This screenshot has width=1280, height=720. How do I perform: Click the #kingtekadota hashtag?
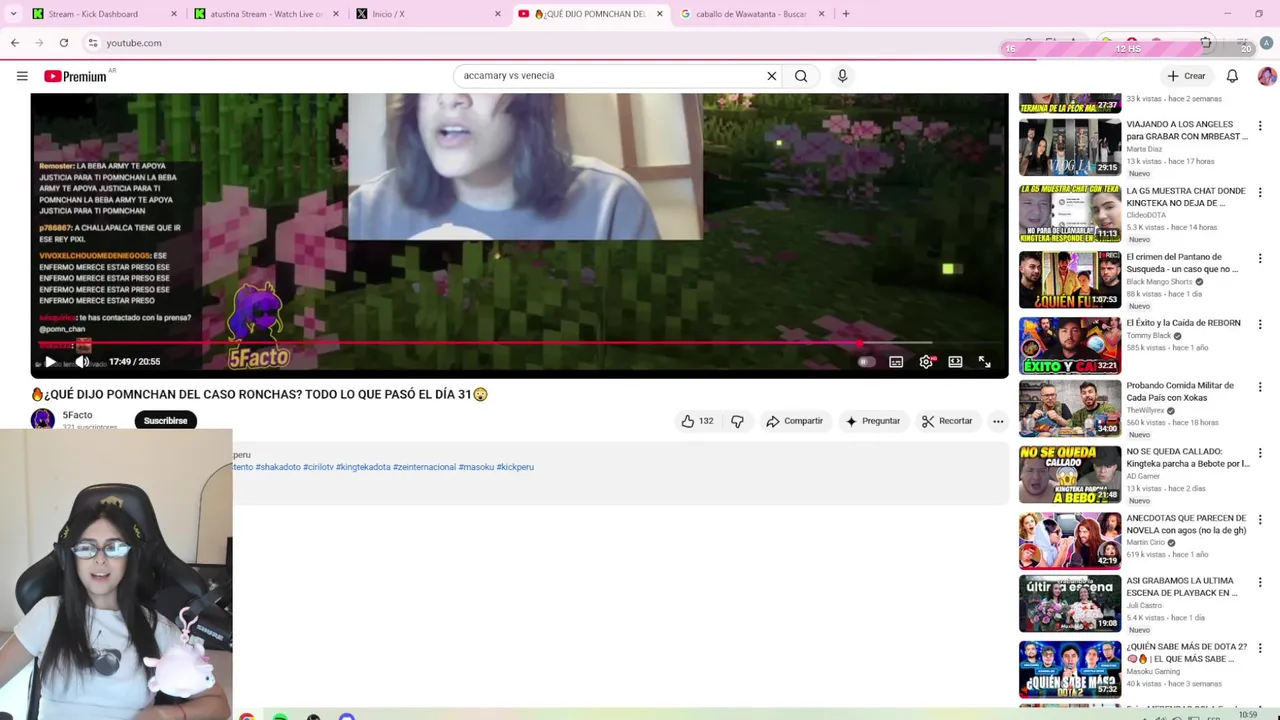pos(363,467)
